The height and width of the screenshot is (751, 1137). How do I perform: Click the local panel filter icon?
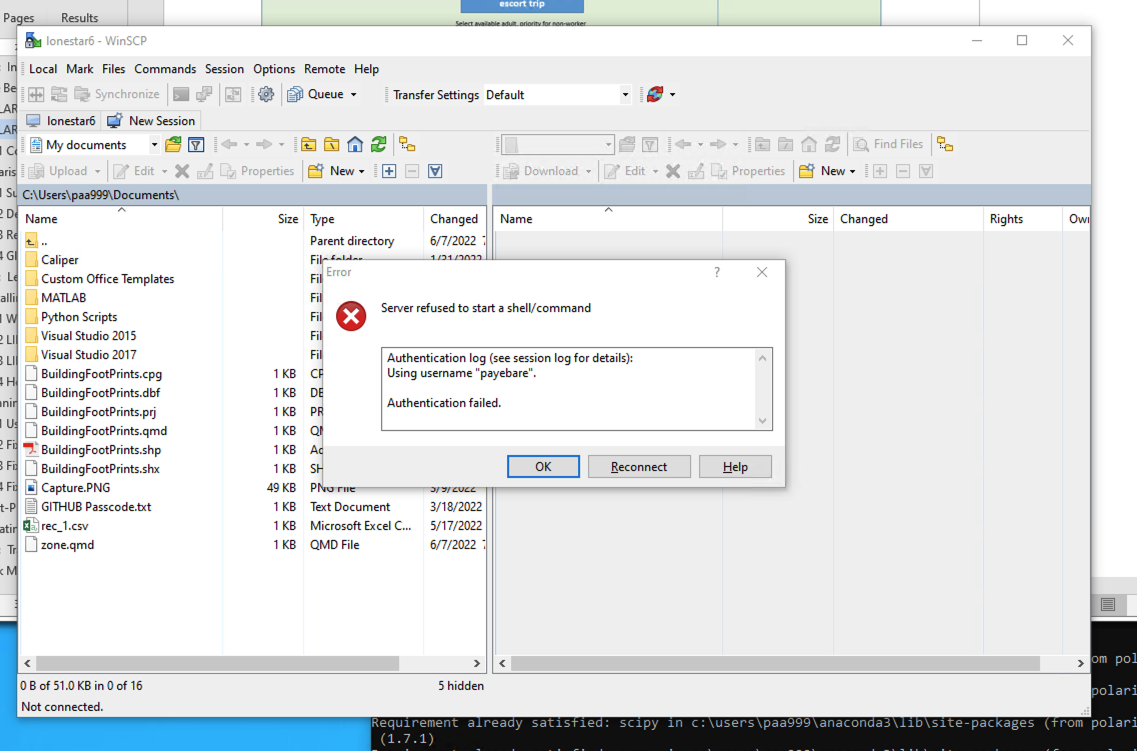point(197,145)
